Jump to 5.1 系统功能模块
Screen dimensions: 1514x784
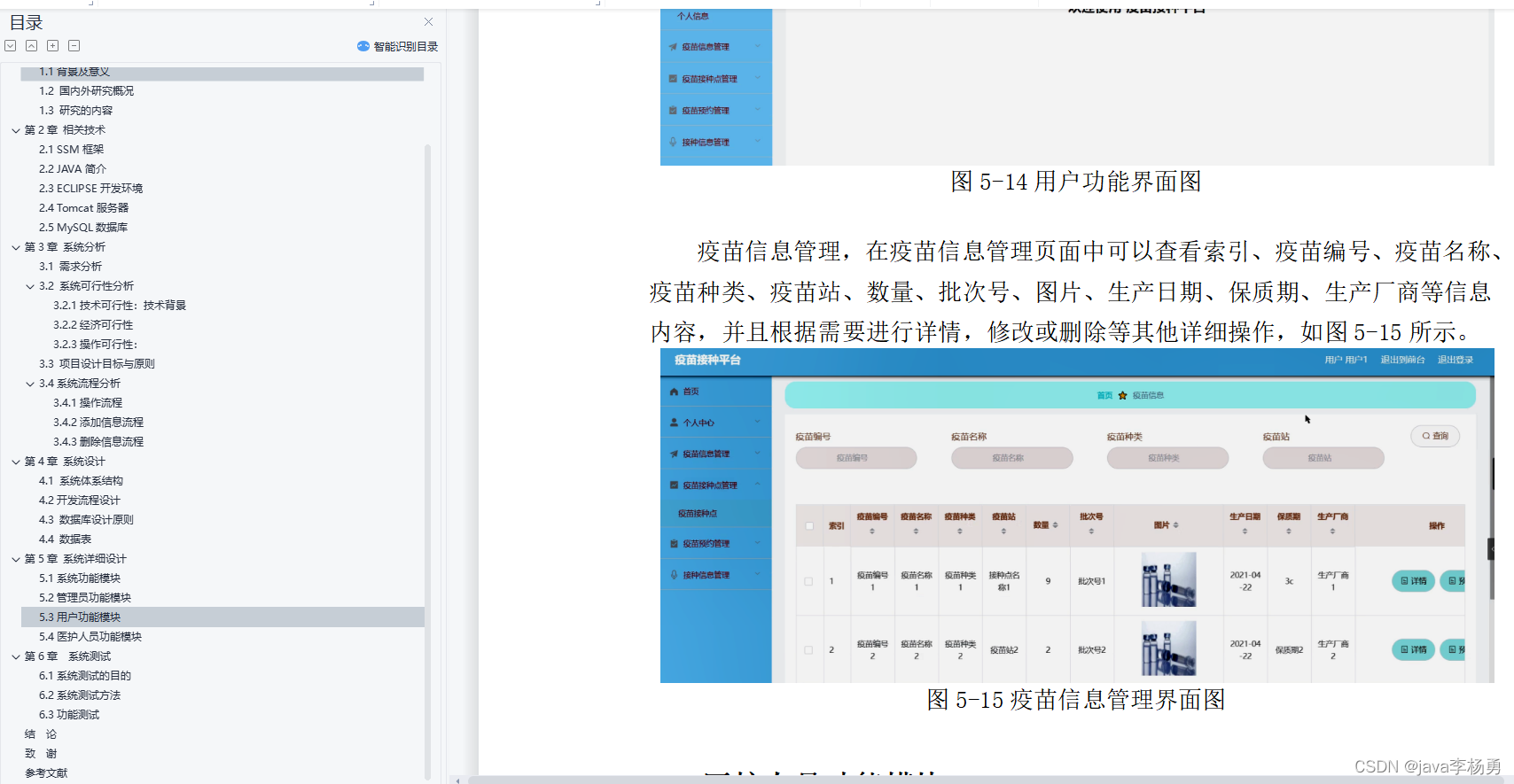(x=80, y=578)
